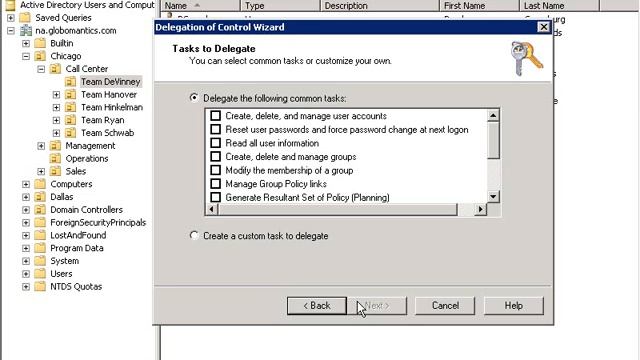Click the task list scroll right arrow
Image resolution: width=640 pixels, height=360 pixels.
tap(480, 209)
